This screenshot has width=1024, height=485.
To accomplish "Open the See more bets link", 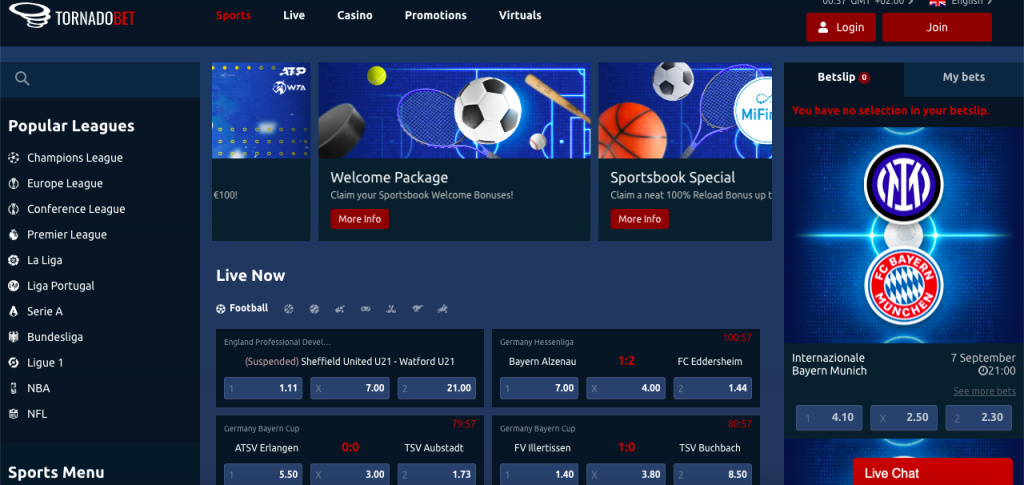I will point(984,391).
